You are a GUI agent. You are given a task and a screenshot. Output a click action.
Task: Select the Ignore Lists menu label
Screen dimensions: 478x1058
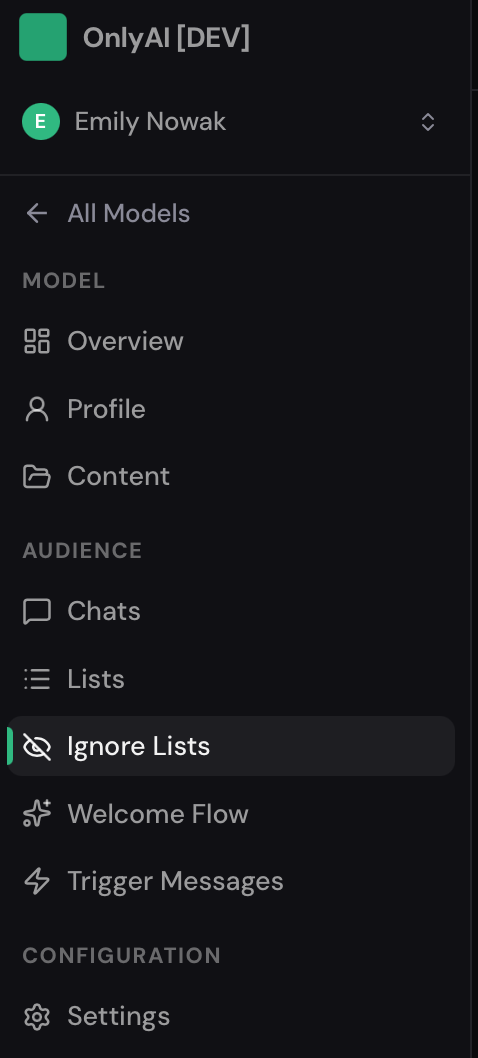coord(138,746)
